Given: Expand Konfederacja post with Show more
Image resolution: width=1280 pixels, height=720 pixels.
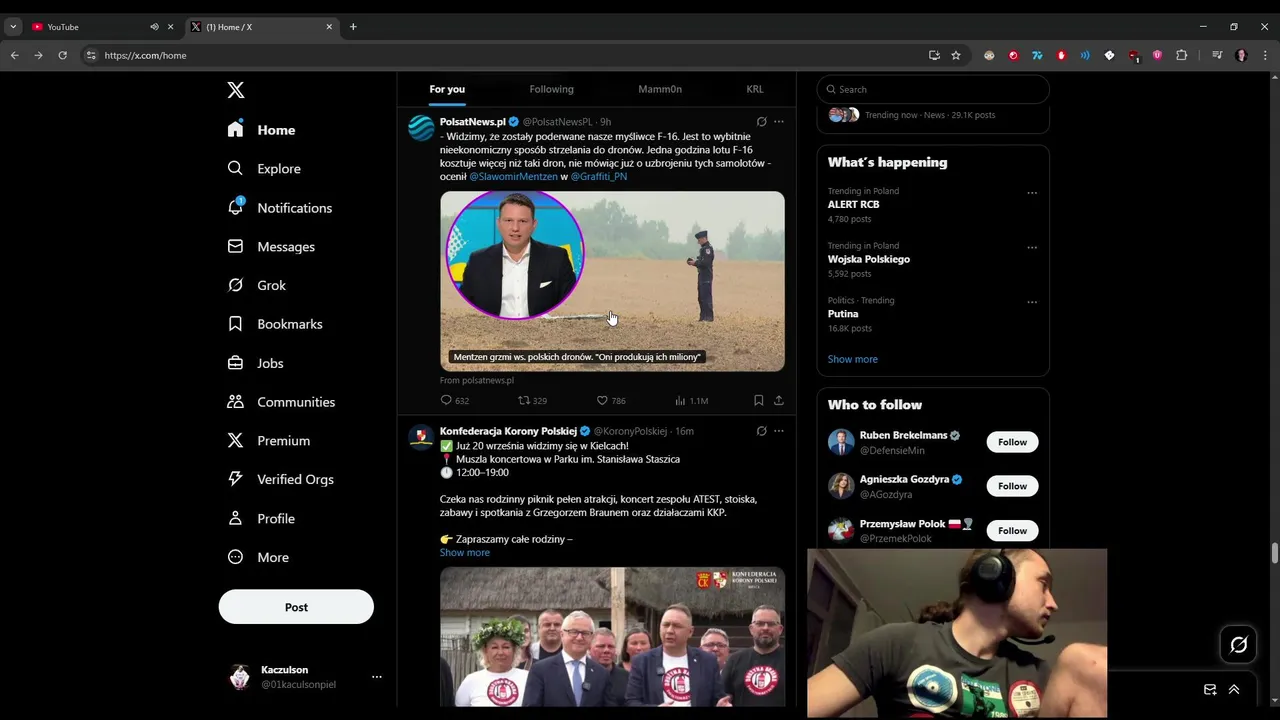Looking at the screenshot, I should [465, 553].
